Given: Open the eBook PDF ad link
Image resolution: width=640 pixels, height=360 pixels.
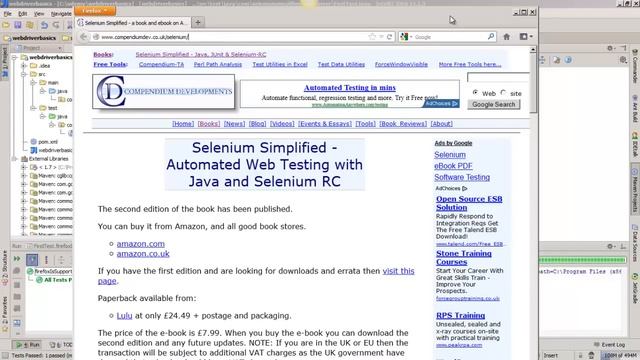Looking at the screenshot, I should [x=453, y=166].
